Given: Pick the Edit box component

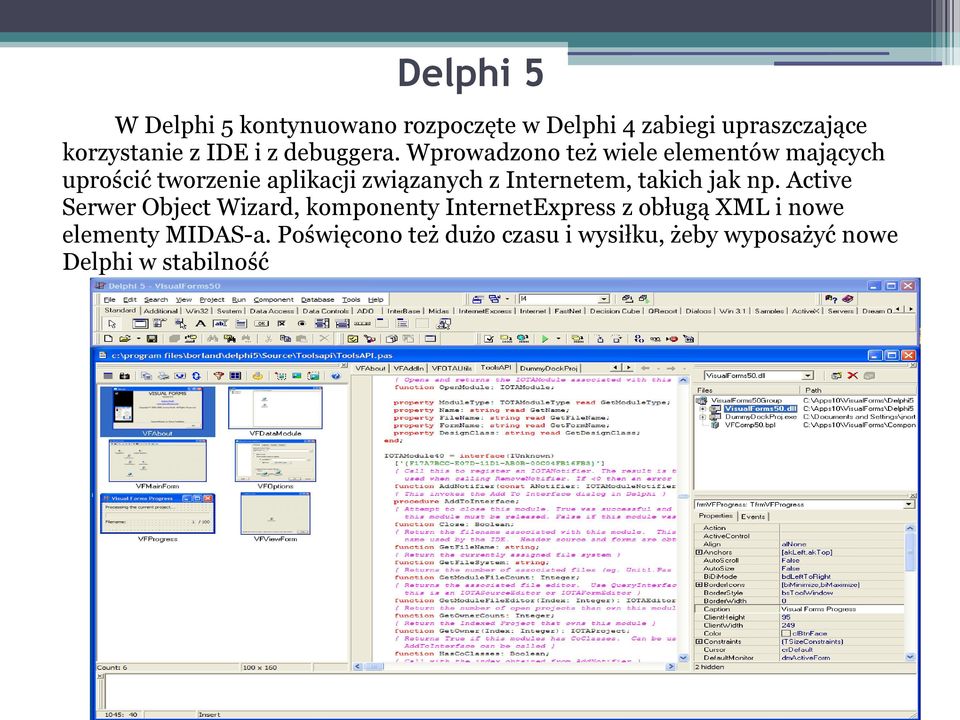Looking at the screenshot, I should [220, 324].
